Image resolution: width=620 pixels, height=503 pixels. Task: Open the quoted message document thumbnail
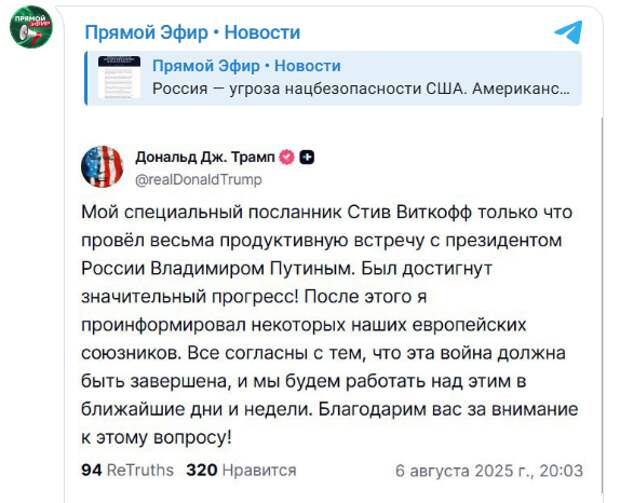[x=119, y=78]
